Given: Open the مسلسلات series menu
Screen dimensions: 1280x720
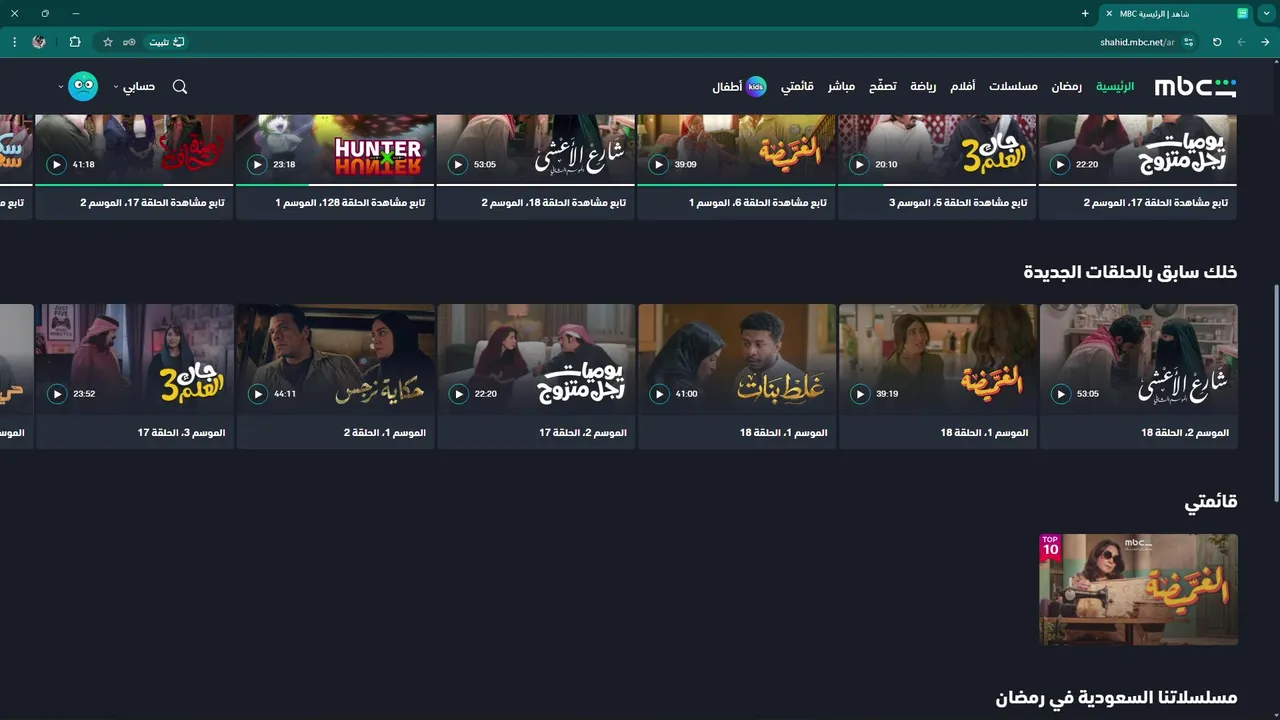Looking at the screenshot, I should pyautogui.click(x=1013, y=87).
